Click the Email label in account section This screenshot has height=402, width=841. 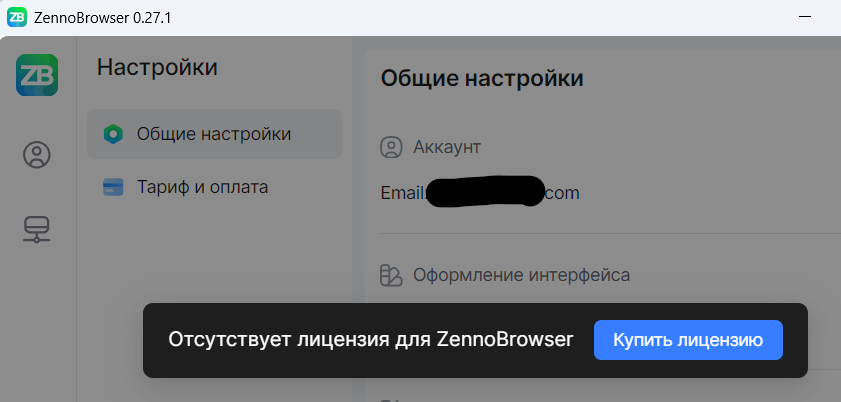pyautogui.click(x=402, y=192)
